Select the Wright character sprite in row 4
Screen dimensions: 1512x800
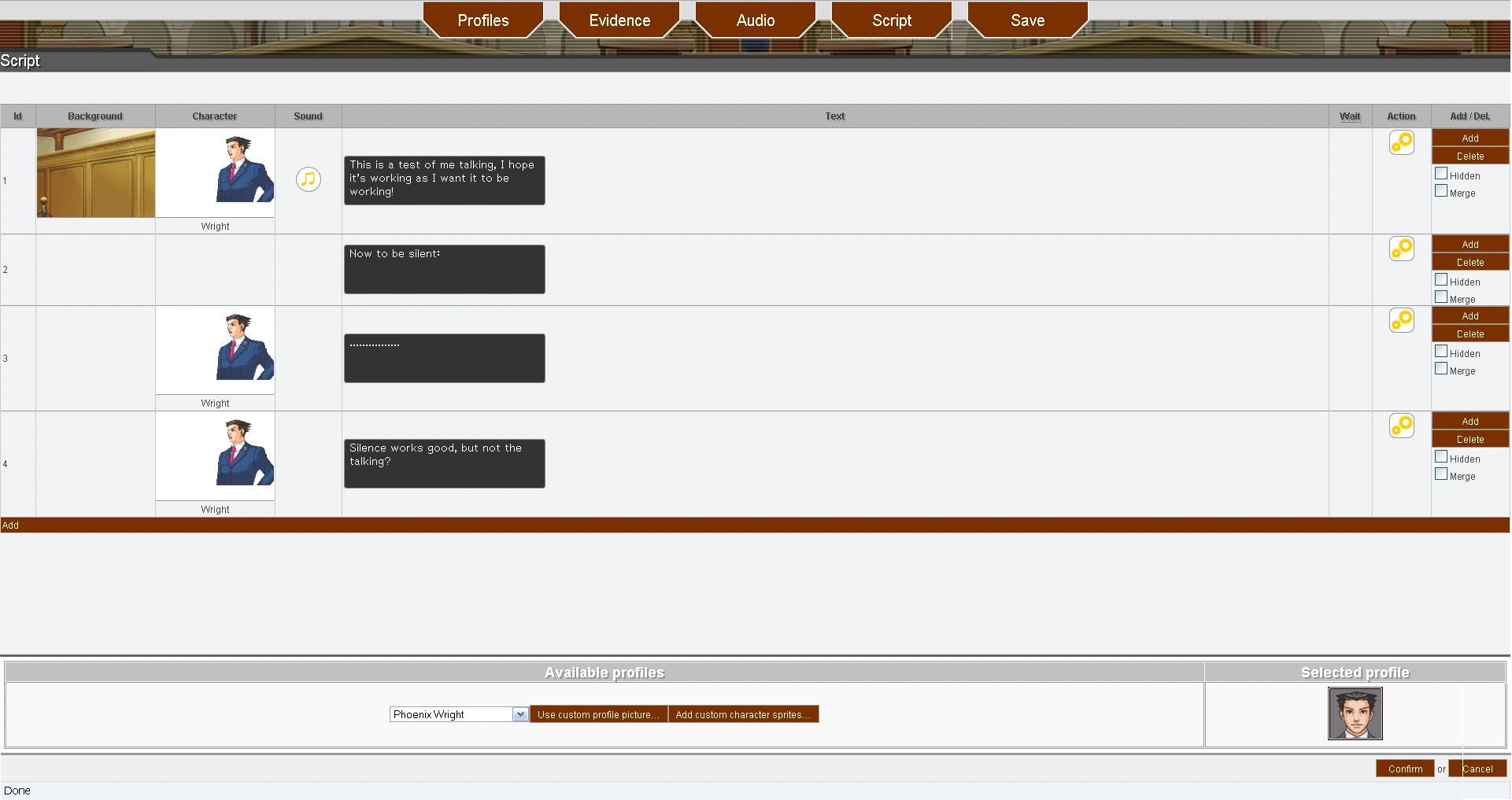(x=245, y=454)
